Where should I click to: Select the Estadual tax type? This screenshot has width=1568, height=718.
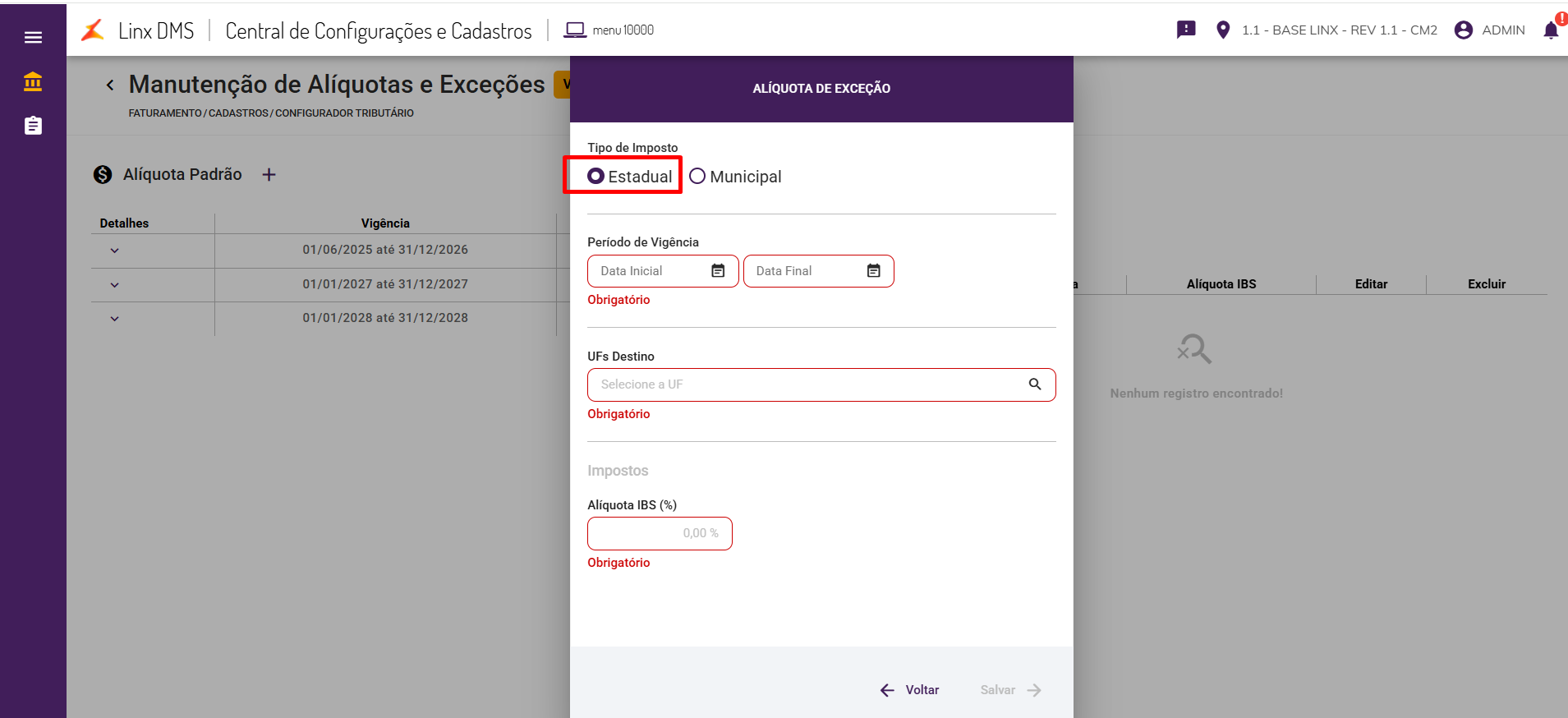(x=596, y=176)
